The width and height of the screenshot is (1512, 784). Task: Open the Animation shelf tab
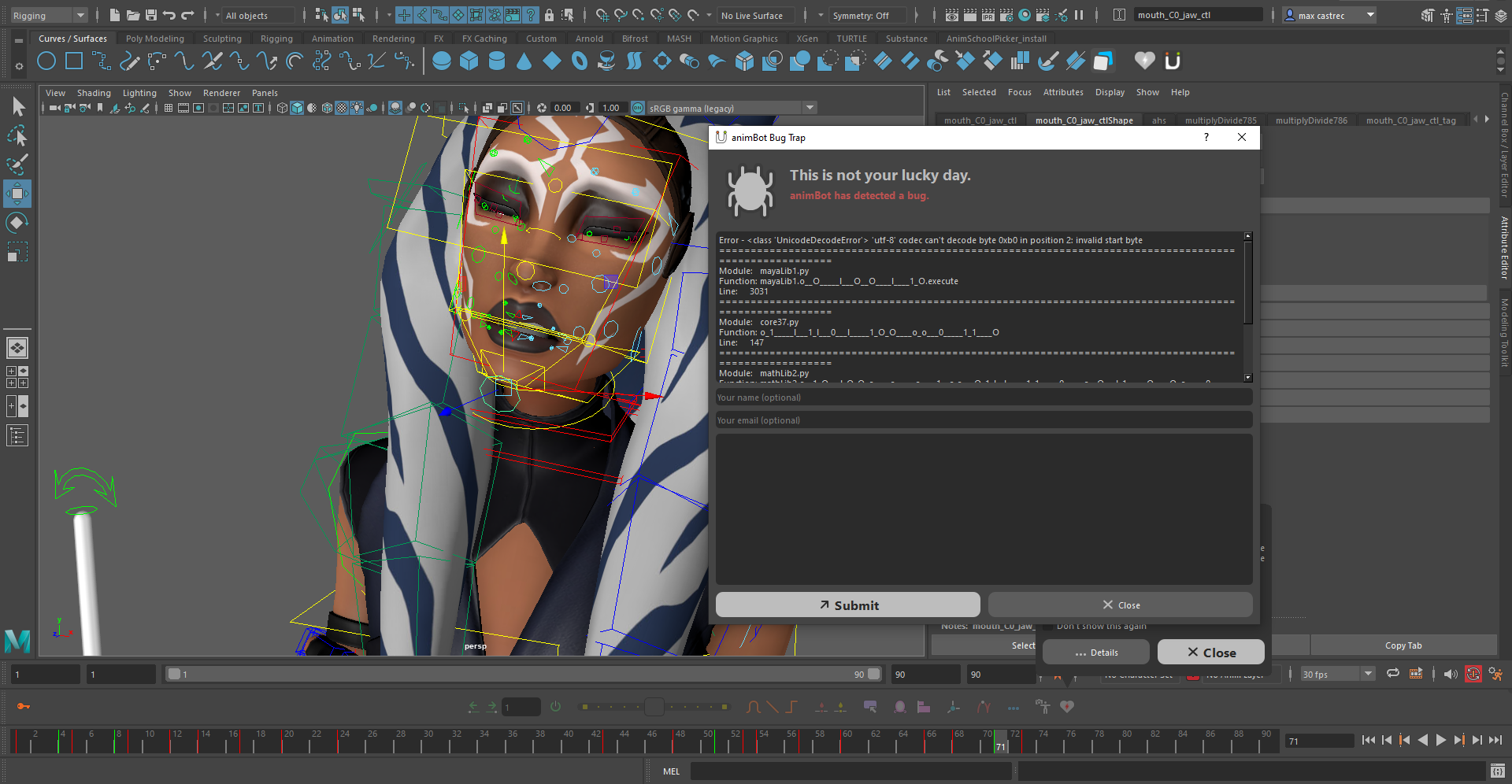click(332, 39)
